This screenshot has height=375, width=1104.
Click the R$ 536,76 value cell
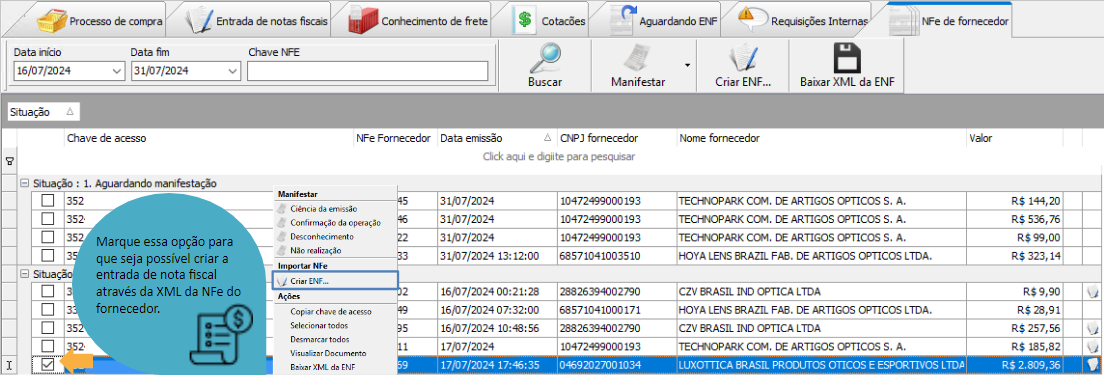(x=1015, y=219)
